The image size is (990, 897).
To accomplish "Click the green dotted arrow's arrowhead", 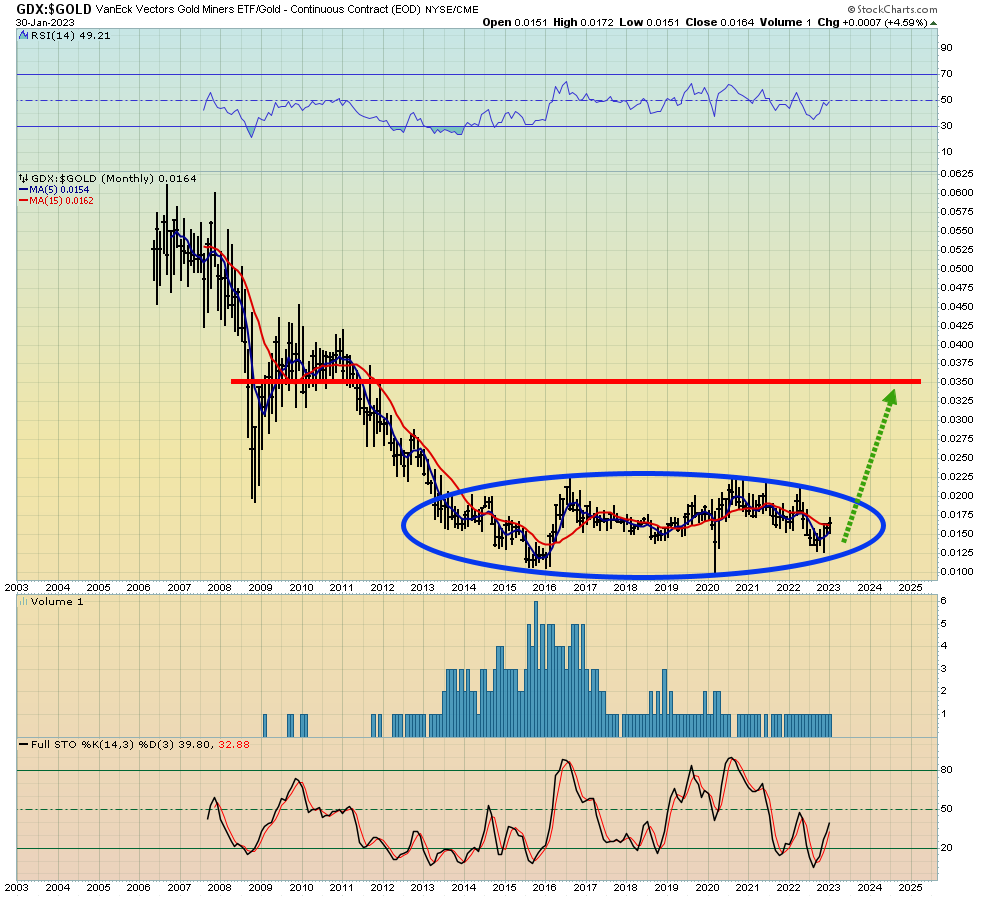I will 891,397.
